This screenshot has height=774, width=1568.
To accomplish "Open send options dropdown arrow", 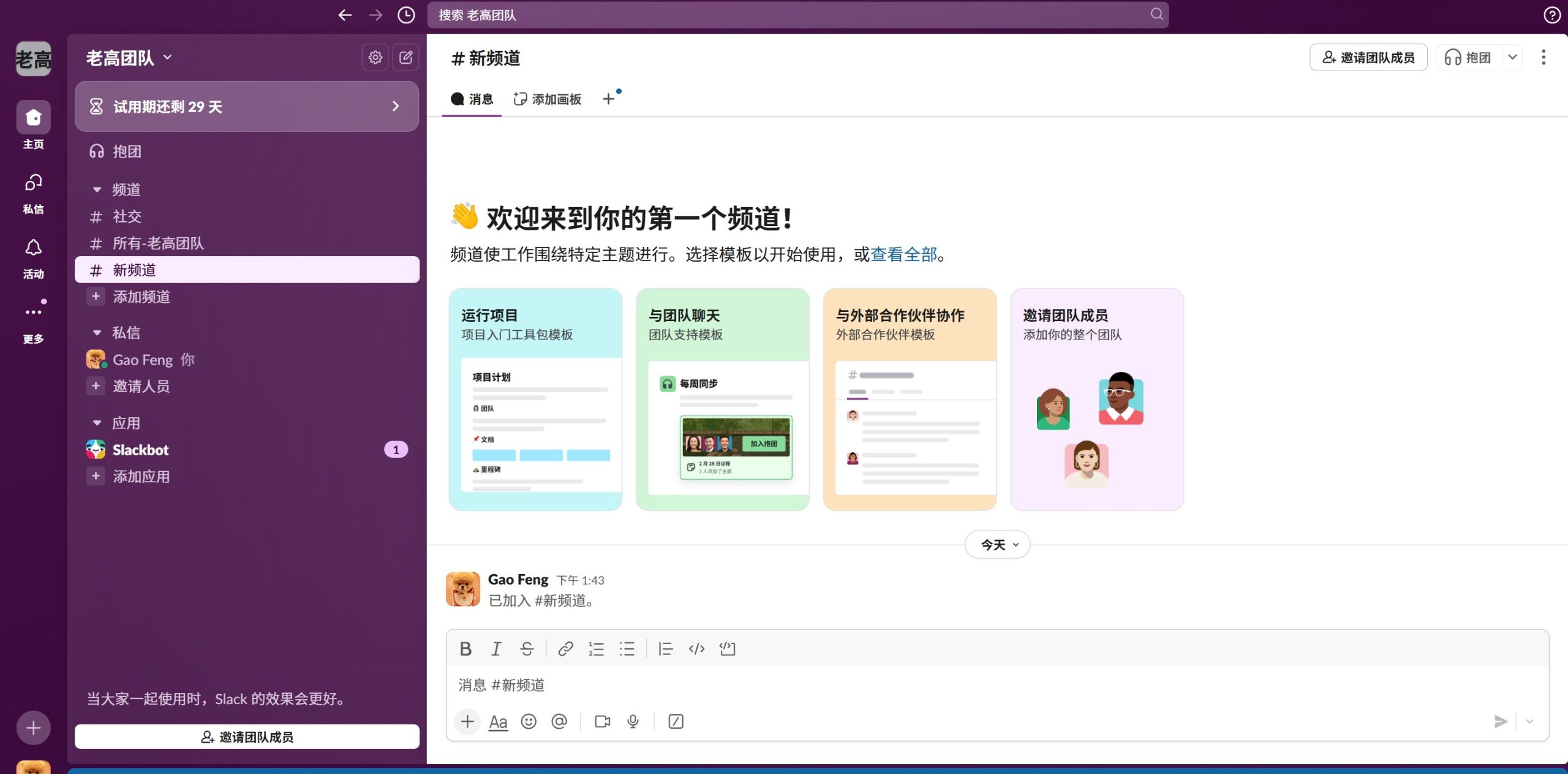I will (1530, 721).
